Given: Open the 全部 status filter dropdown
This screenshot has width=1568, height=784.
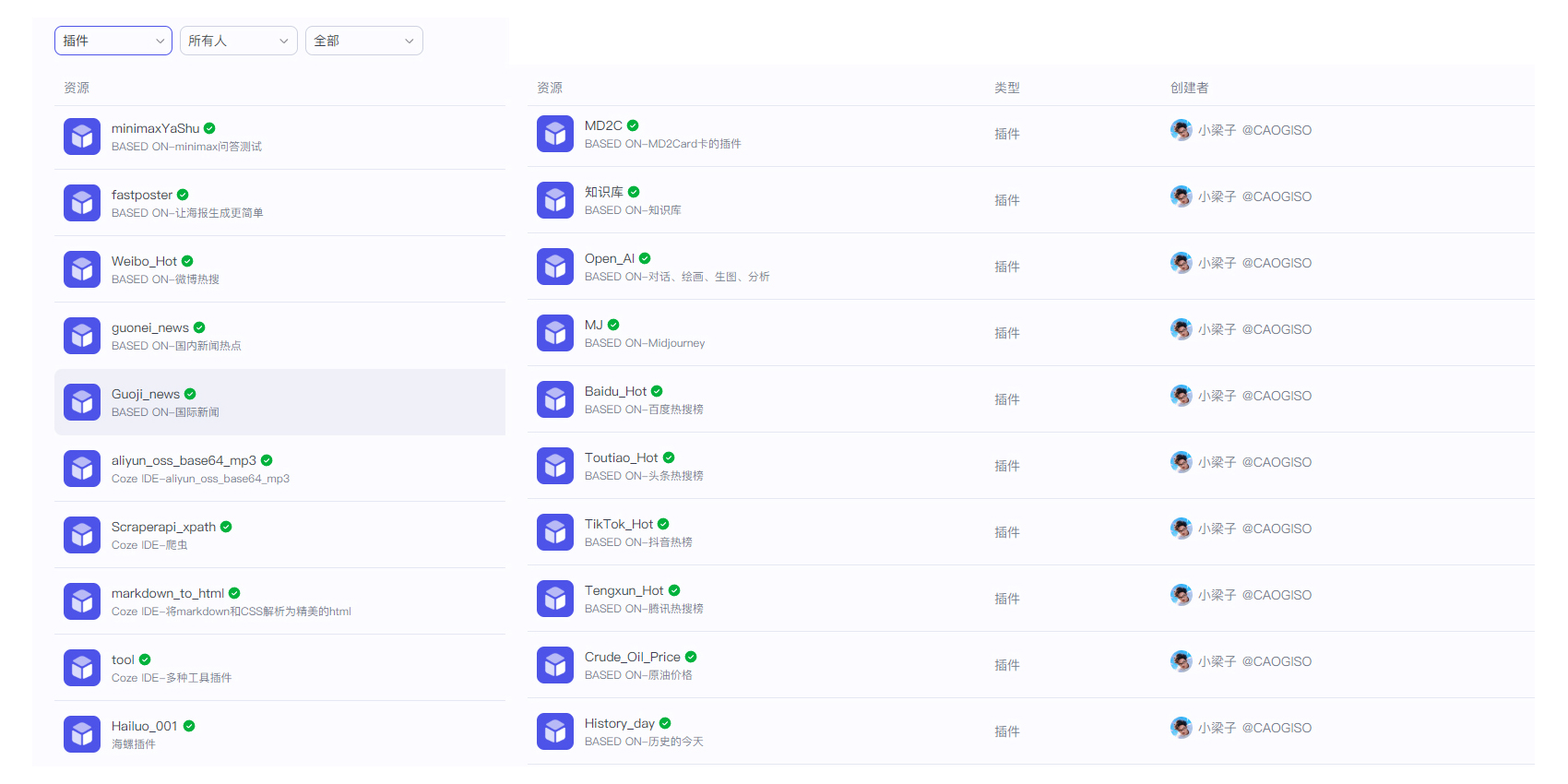Looking at the screenshot, I should pos(363,41).
